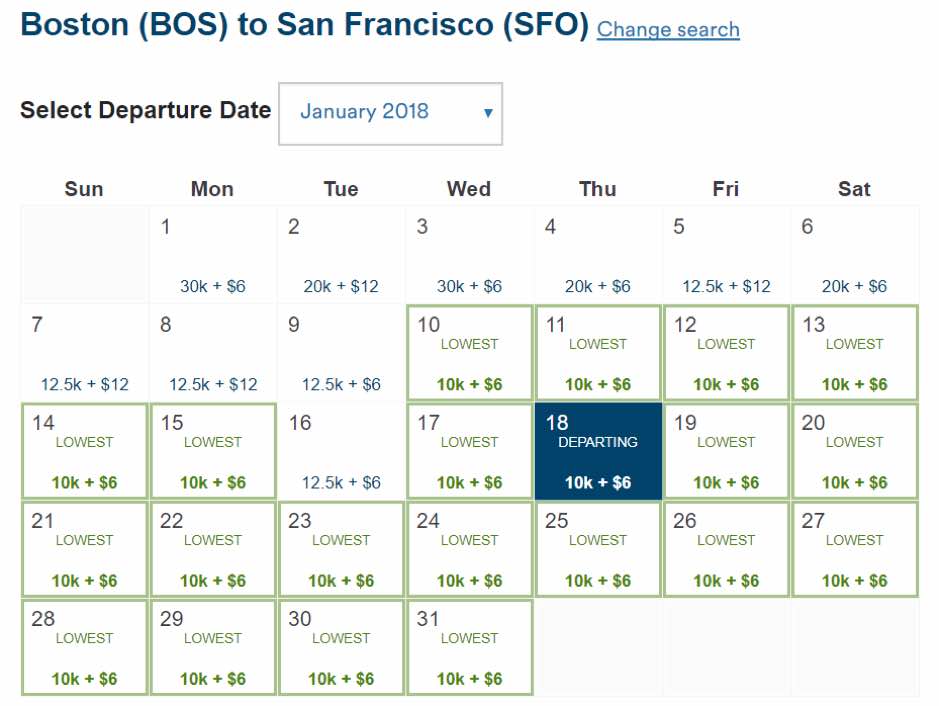
Task: Choose January 5 at 12.5k + $12
Action: 726,256
